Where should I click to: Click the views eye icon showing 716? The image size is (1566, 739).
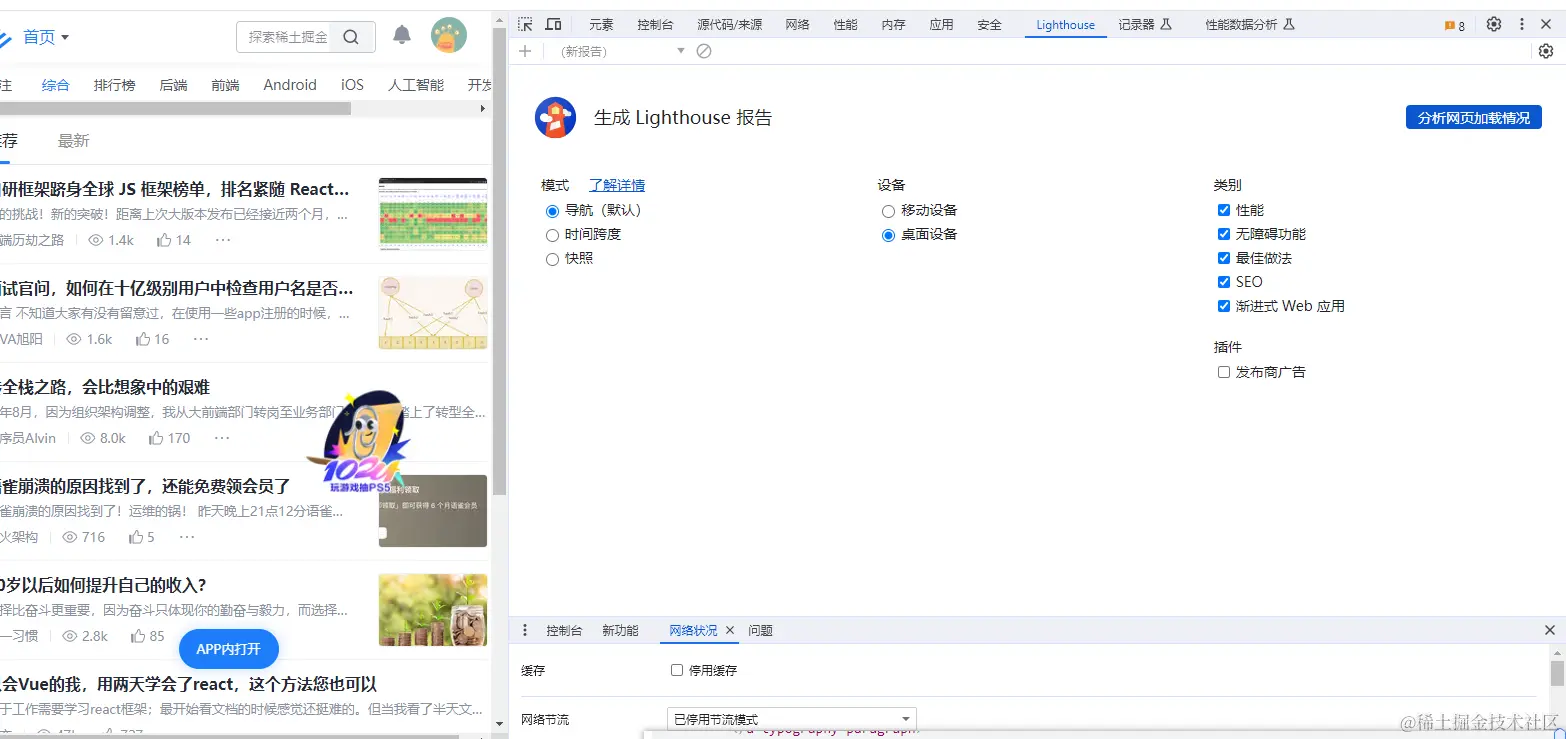[70, 537]
